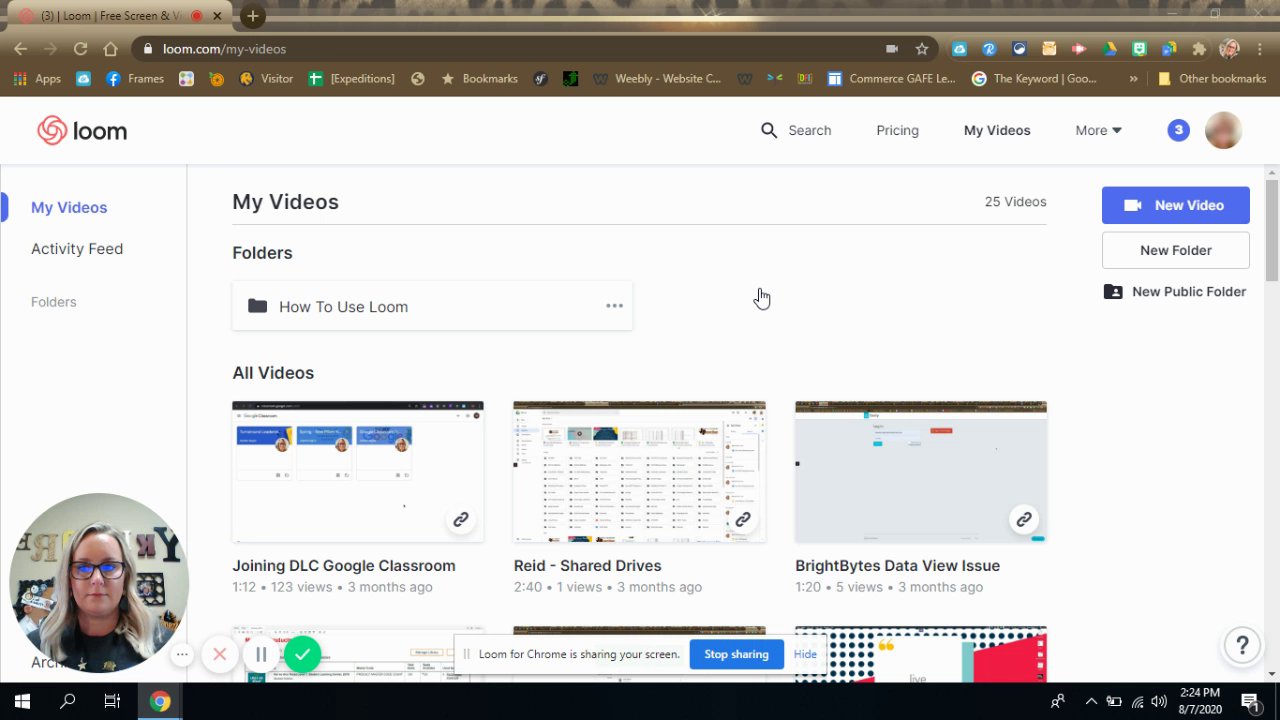The height and width of the screenshot is (720, 1280).
Task: Open Windows Start menu
Action: coord(22,701)
